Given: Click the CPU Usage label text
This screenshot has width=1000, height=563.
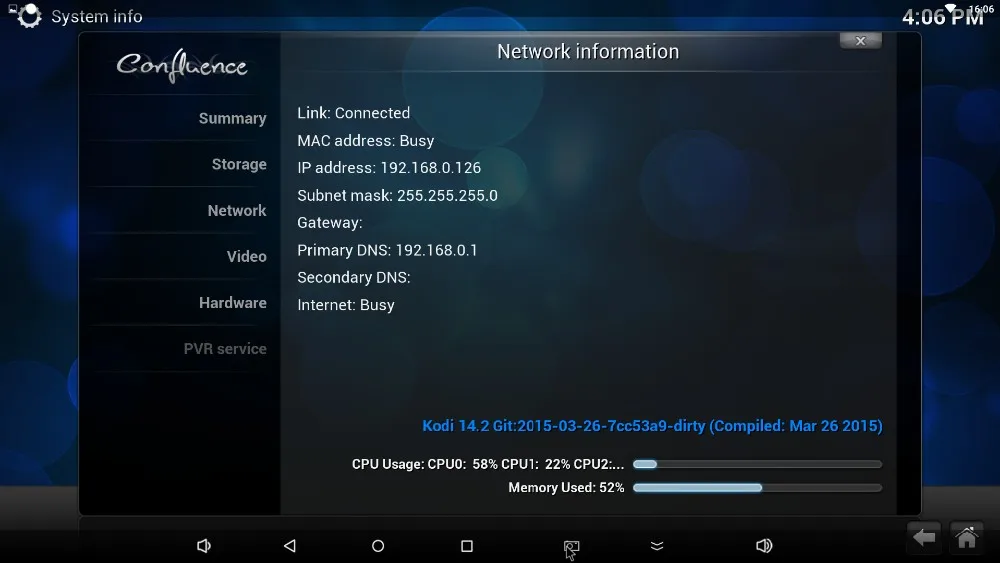Looking at the screenshot, I should point(488,464).
